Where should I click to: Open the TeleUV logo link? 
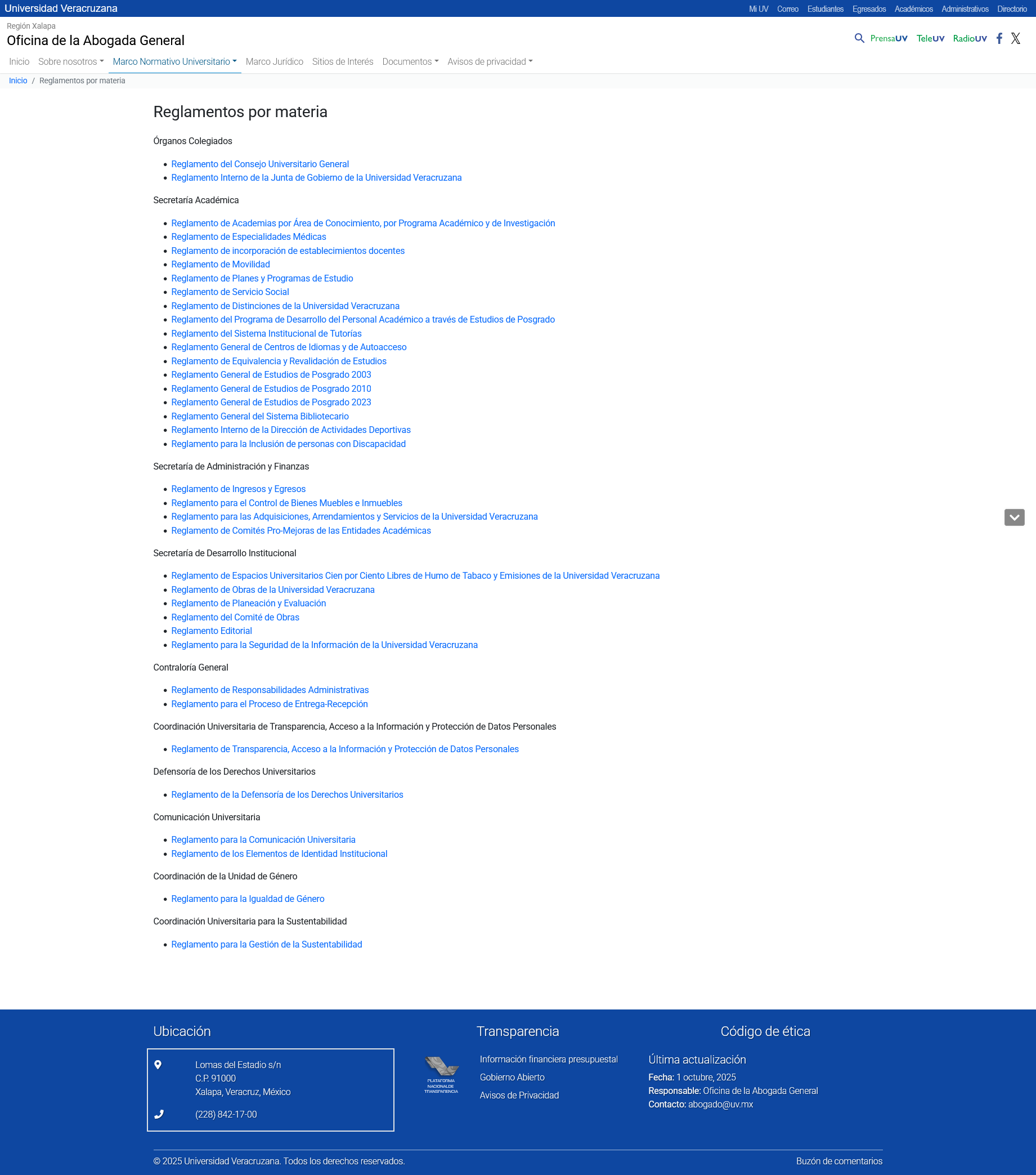(x=930, y=38)
